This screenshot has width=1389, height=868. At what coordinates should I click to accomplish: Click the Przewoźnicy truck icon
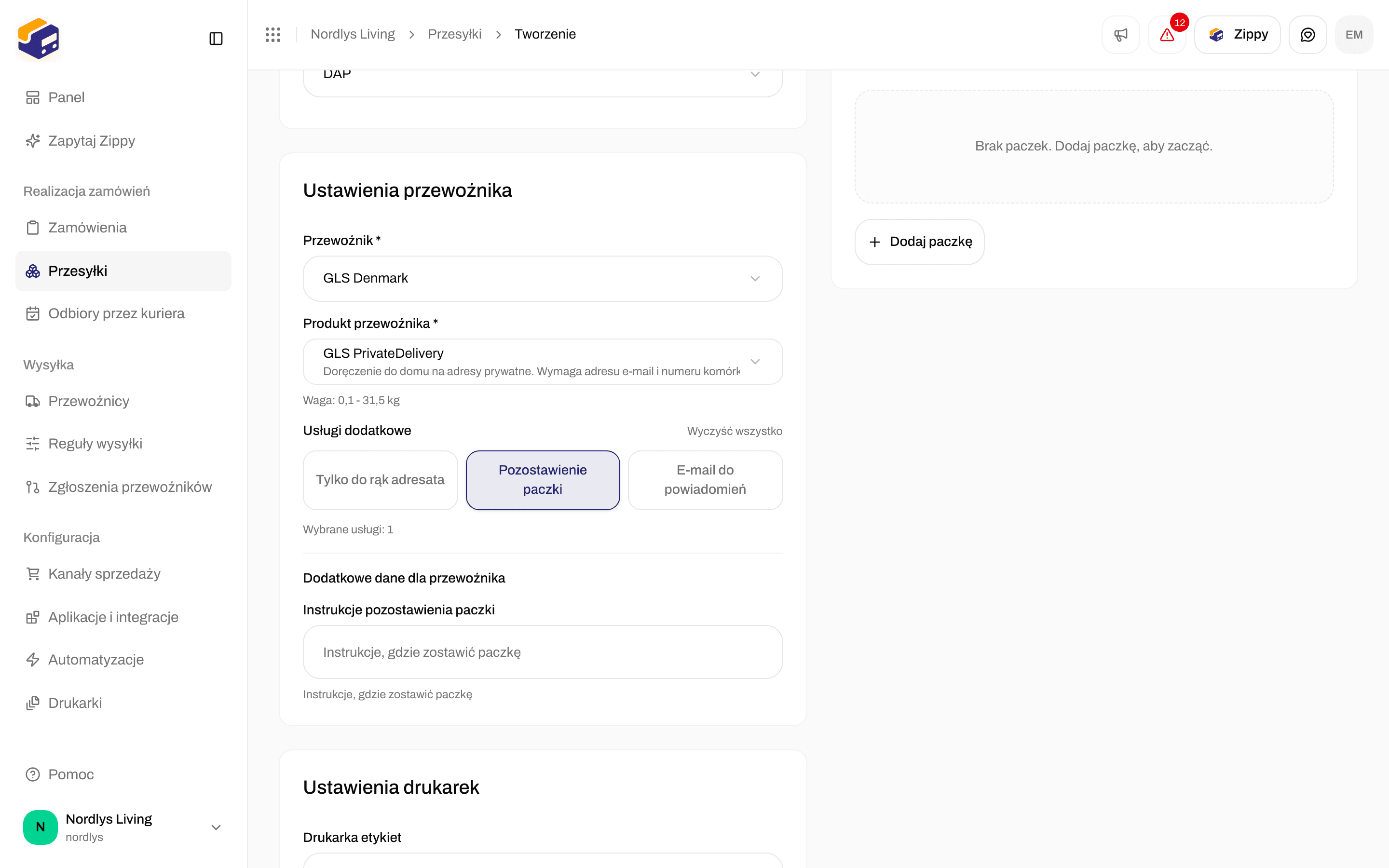click(x=33, y=401)
